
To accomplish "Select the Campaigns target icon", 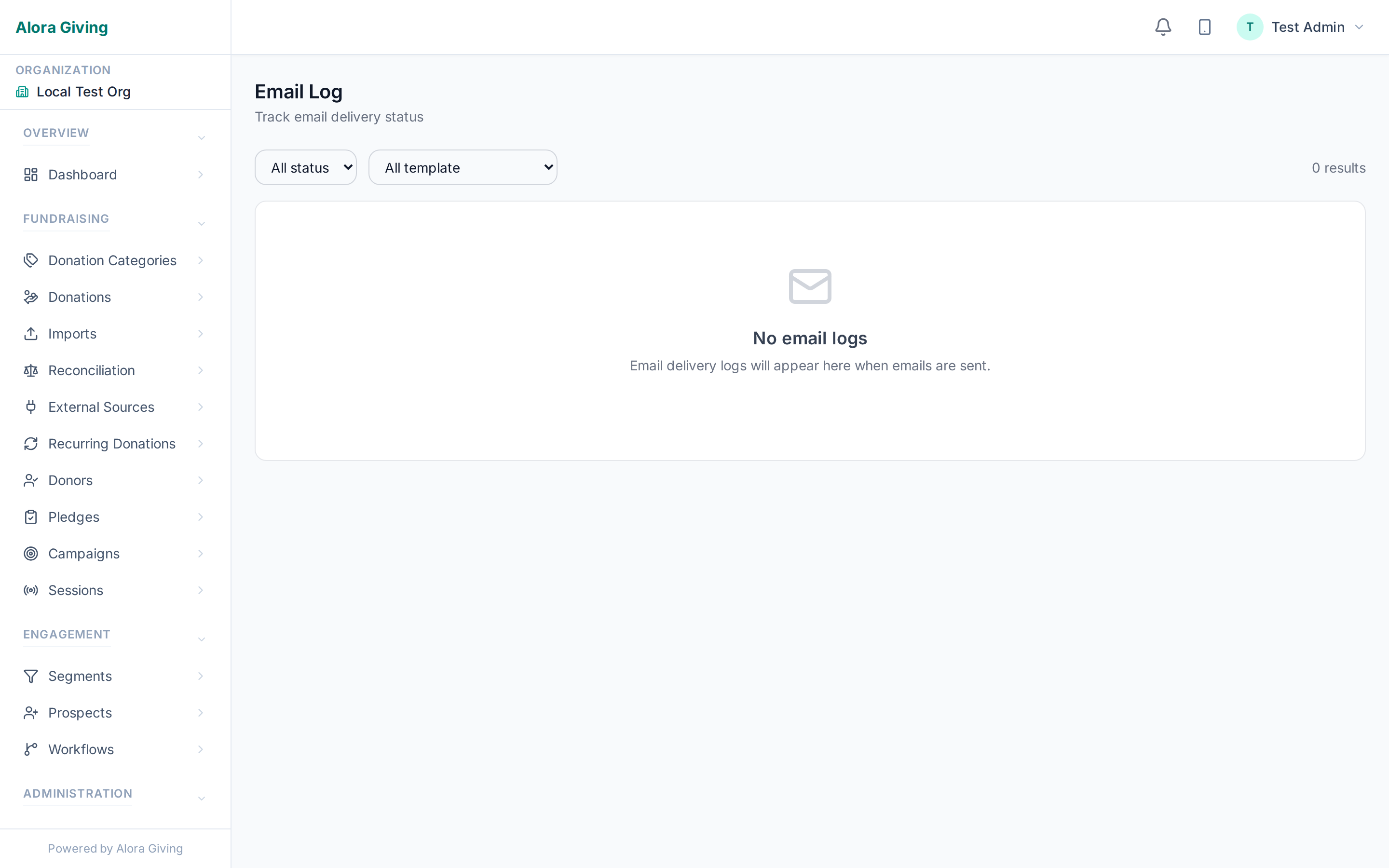I will 31,554.
